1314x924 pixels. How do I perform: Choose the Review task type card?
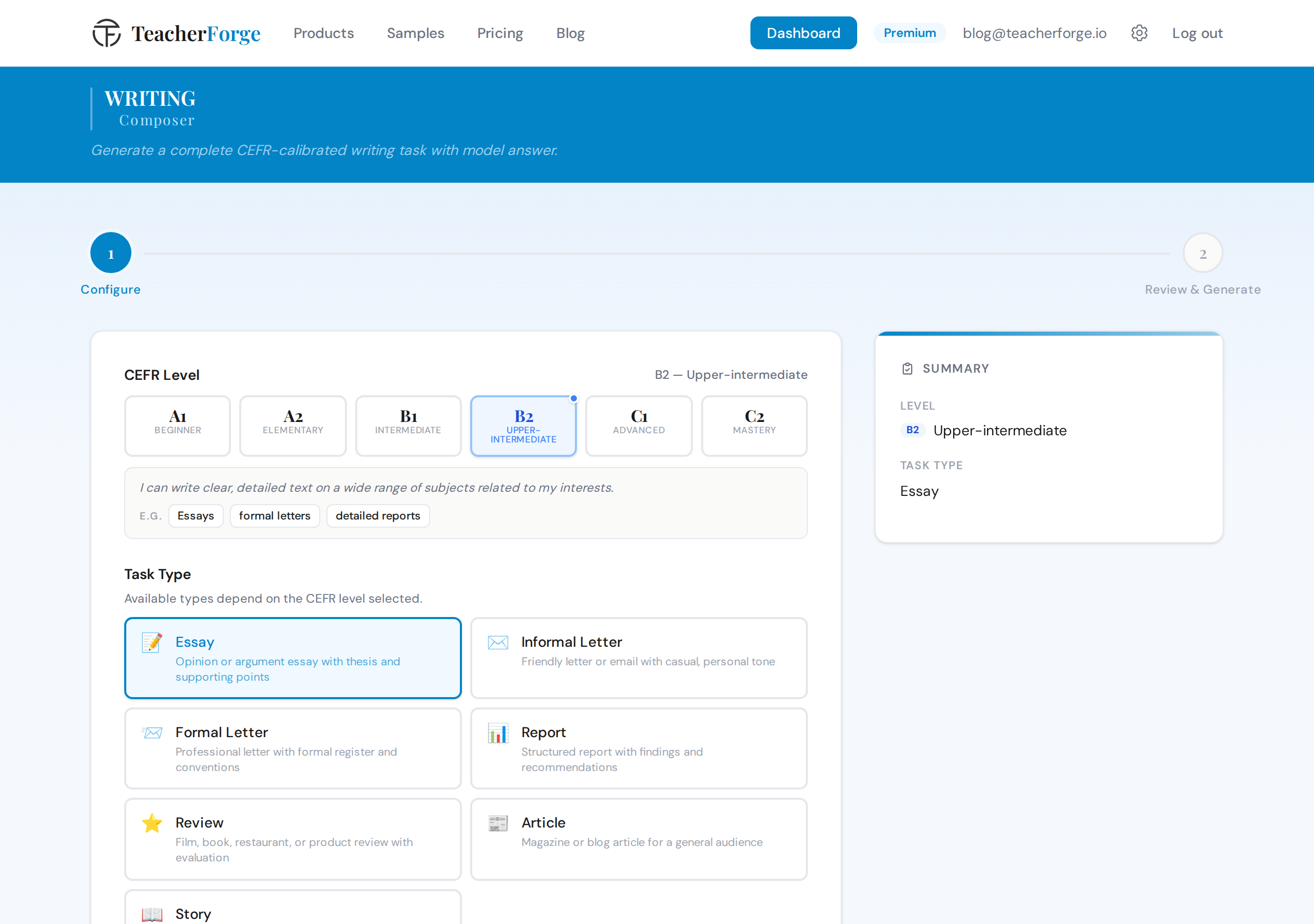coord(293,839)
